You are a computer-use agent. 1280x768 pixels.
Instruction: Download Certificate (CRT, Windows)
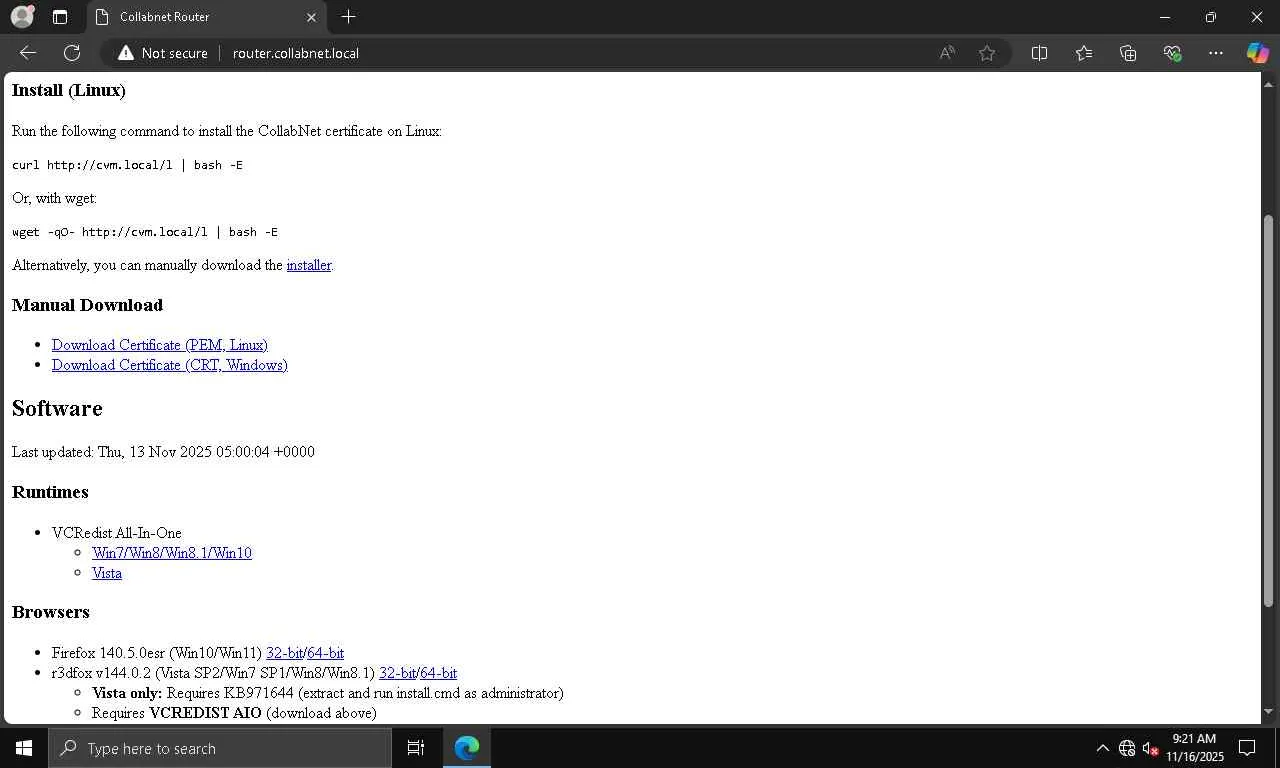tap(170, 365)
